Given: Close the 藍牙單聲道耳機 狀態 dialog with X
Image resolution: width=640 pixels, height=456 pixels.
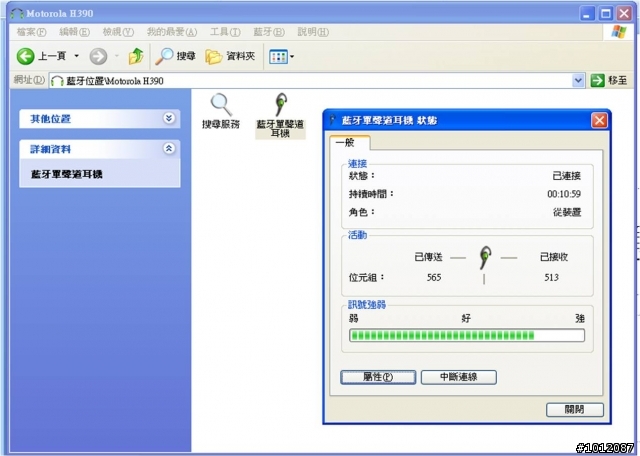Looking at the screenshot, I should 599,120.
